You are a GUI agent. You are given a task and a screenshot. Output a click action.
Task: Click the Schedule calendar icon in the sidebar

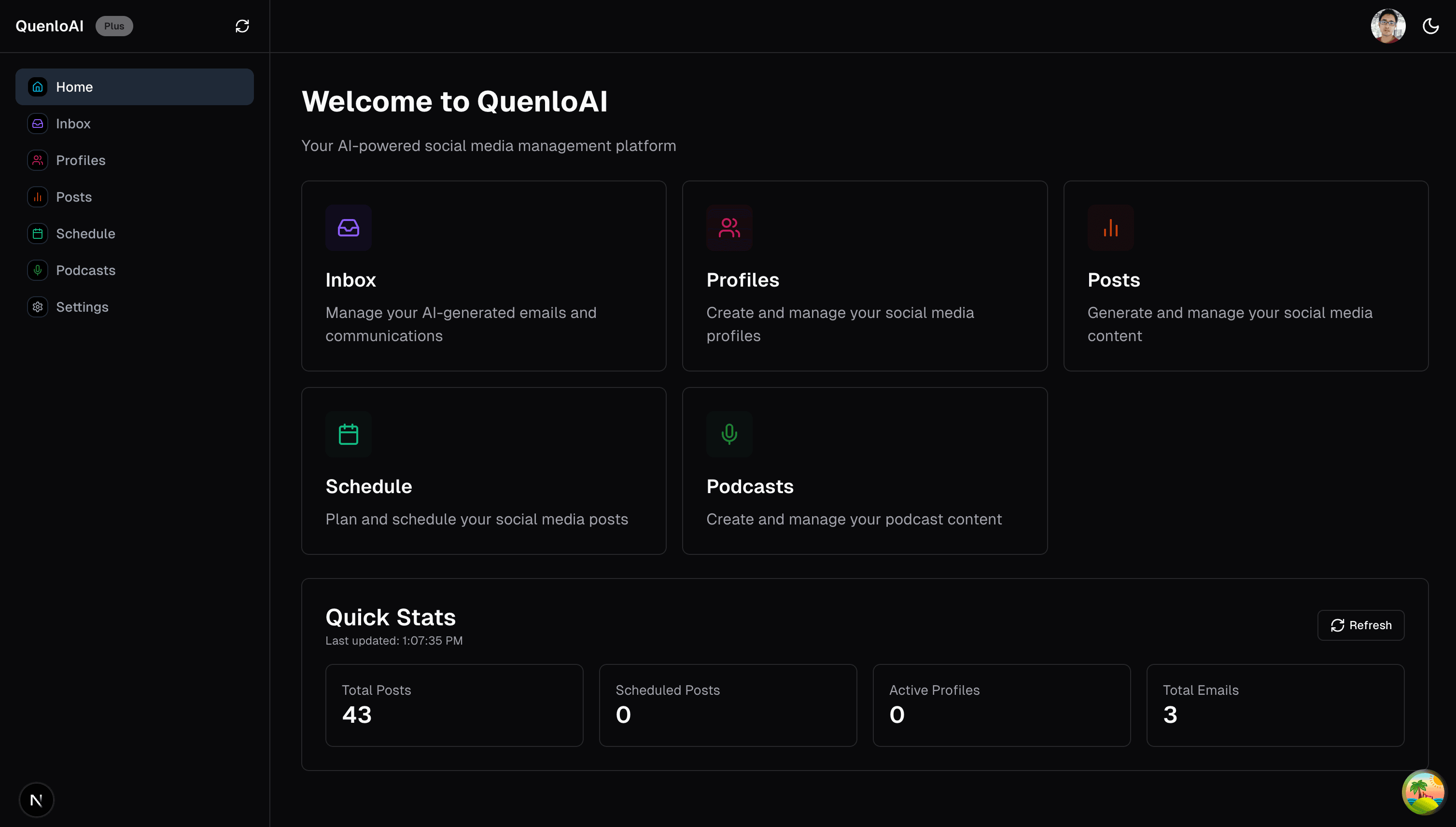pyautogui.click(x=38, y=234)
